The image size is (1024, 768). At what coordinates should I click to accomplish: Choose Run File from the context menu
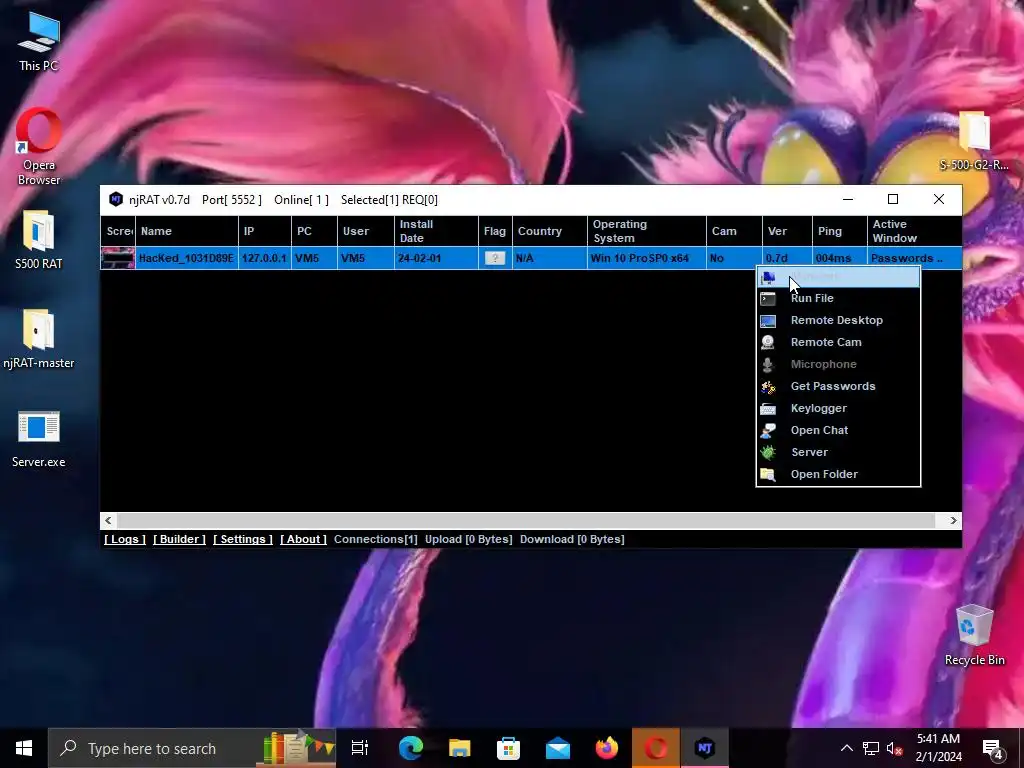tap(838, 298)
